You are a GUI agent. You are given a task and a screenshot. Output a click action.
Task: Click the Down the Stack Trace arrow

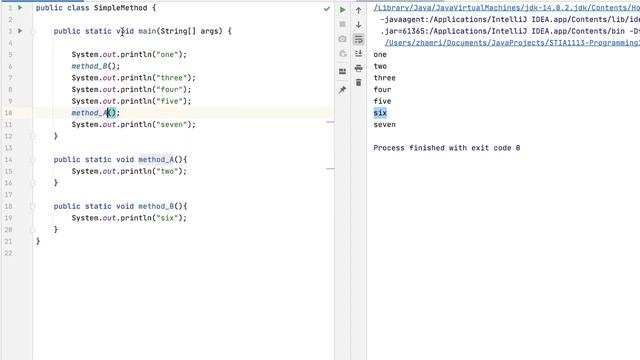pos(358,24)
